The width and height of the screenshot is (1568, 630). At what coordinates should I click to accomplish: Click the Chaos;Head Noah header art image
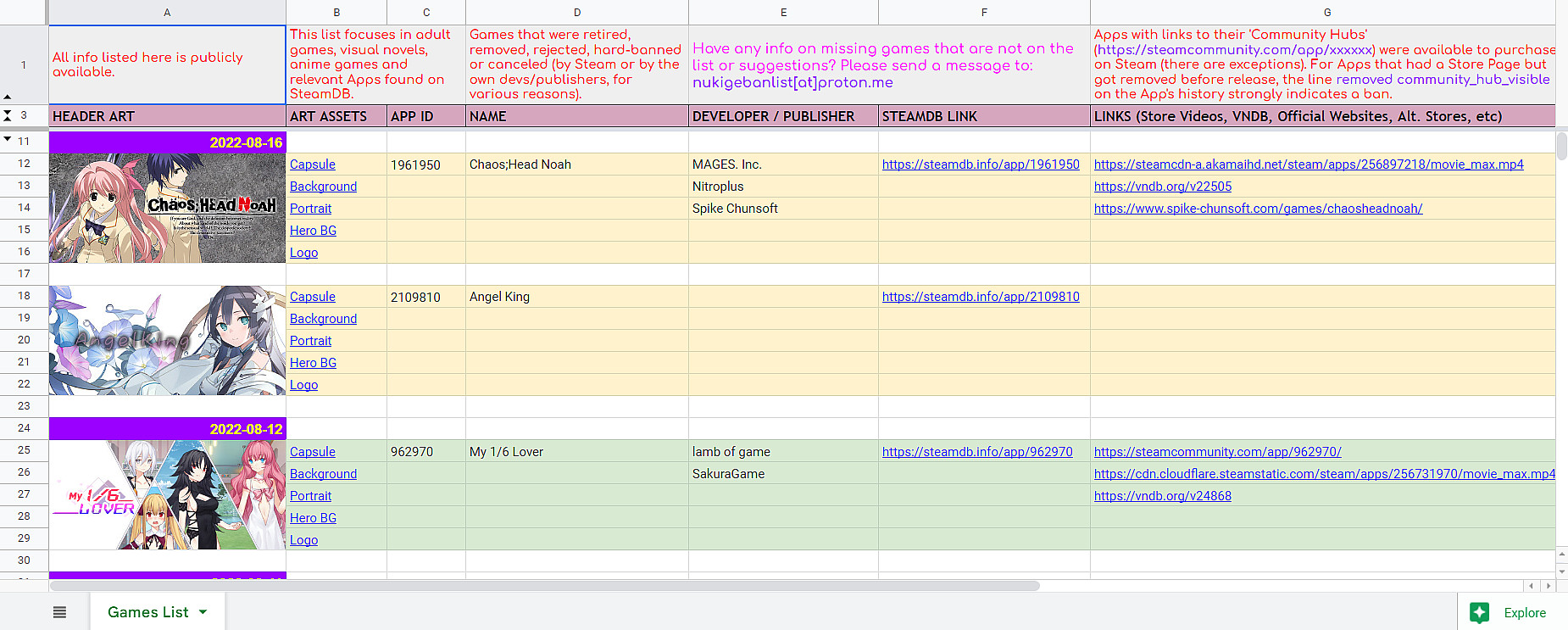pos(167,208)
